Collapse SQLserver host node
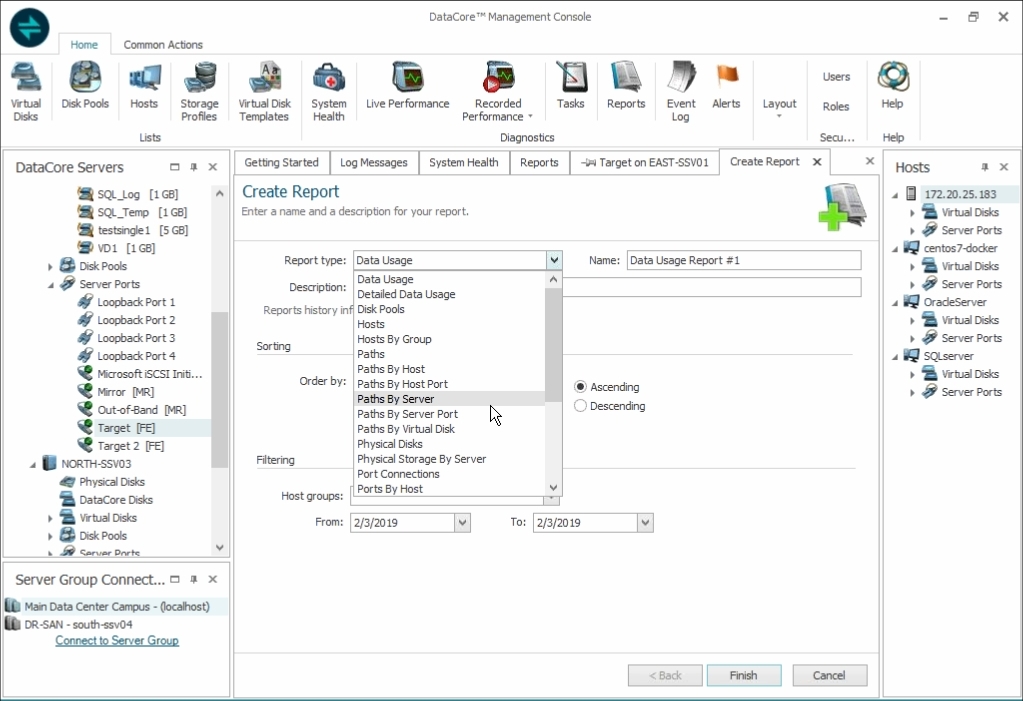The width and height of the screenshot is (1023, 701). pyautogui.click(x=895, y=356)
